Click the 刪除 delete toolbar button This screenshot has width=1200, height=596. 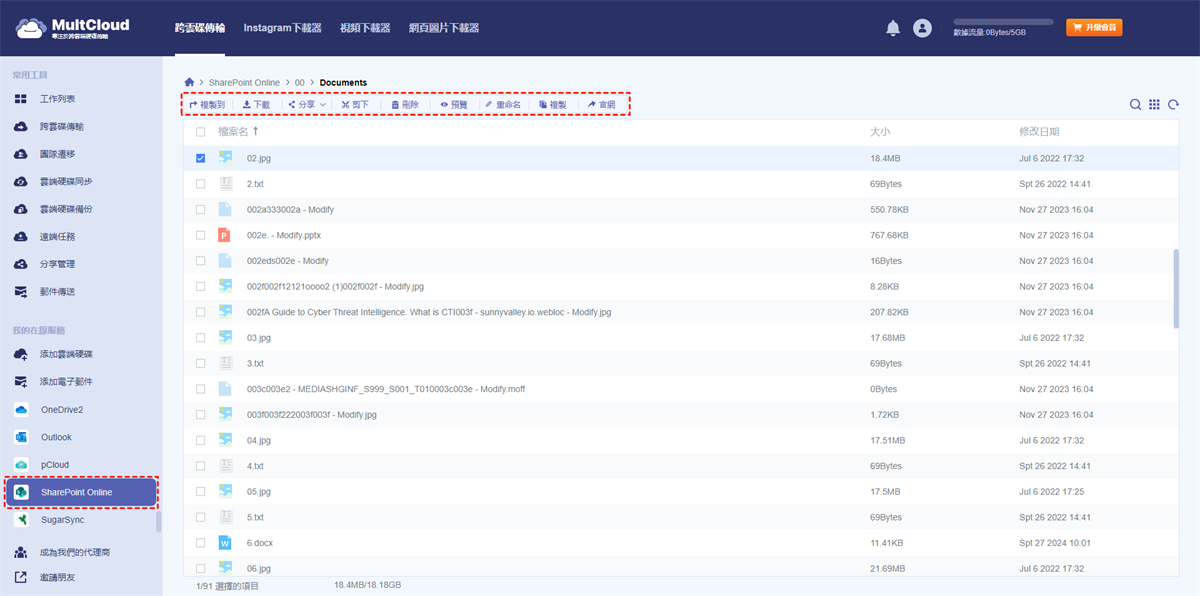pos(405,104)
